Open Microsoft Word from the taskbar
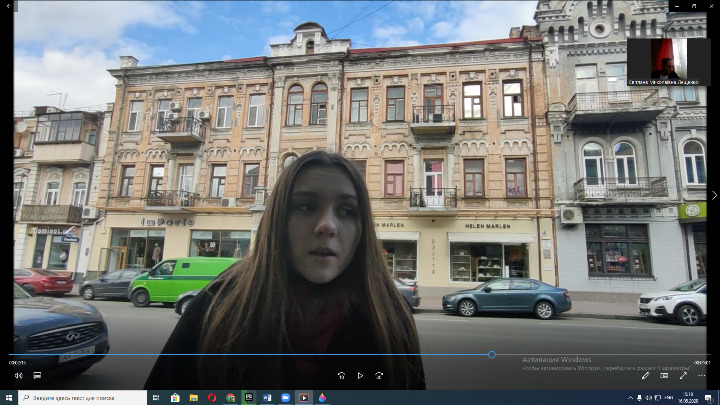This screenshot has height=405, width=720. 267,397
